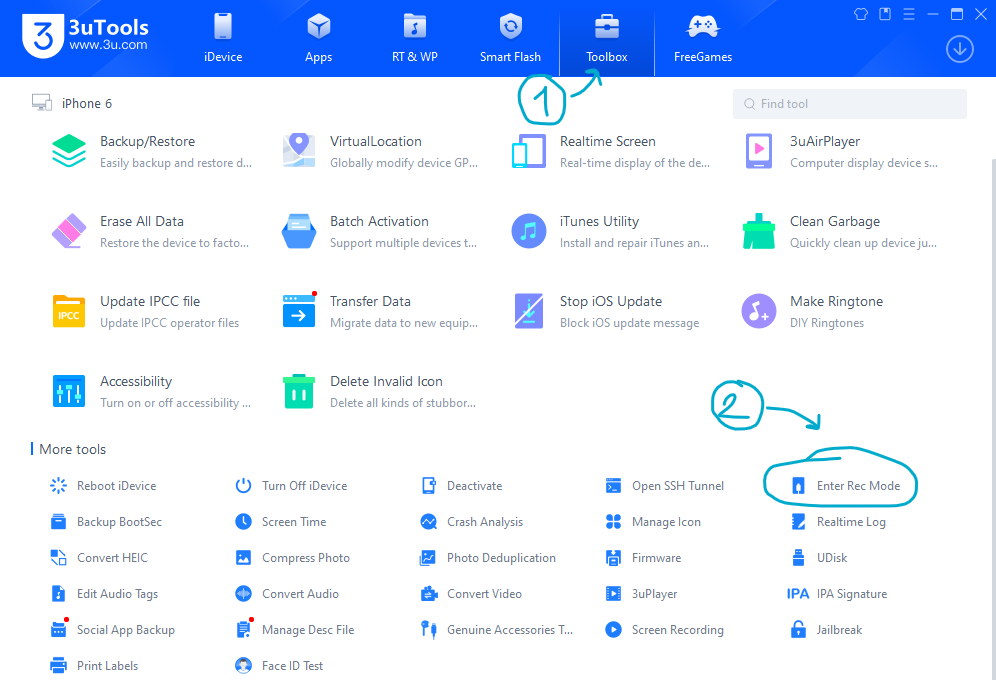Image resolution: width=996 pixels, height=680 pixels.
Task: Click the UDisk icon
Action: (x=798, y=557)
